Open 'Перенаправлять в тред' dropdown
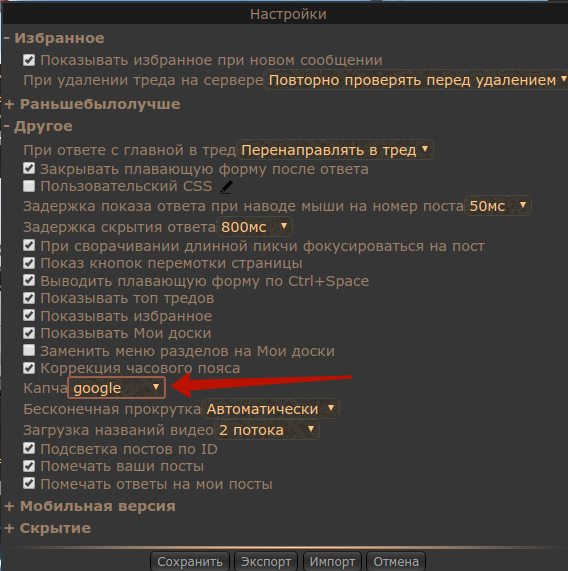This screenshot has width=568, height=571. (335, 150)
